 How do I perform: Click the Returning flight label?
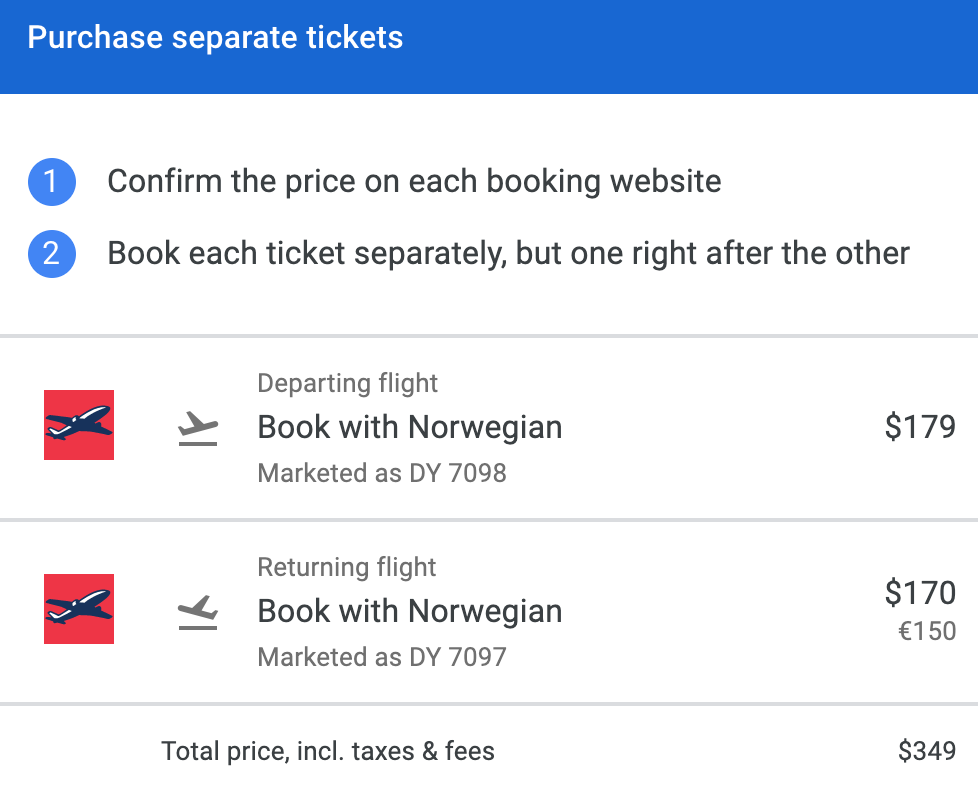click(347, 567)
